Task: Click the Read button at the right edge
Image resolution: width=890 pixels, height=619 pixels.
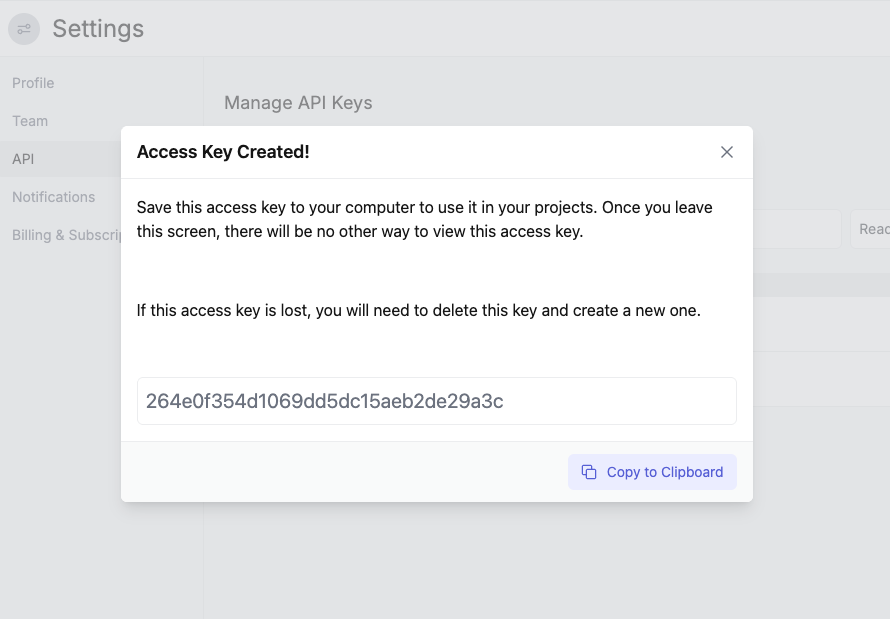Action: (873, 228)
